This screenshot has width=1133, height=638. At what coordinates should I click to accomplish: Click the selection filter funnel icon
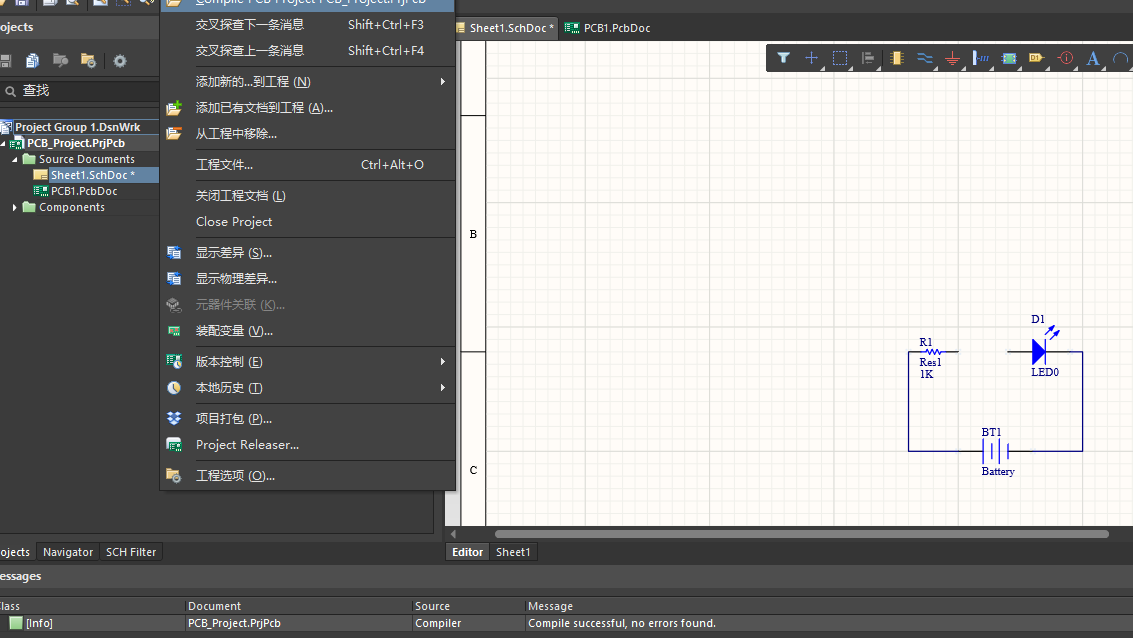[784, 58]
